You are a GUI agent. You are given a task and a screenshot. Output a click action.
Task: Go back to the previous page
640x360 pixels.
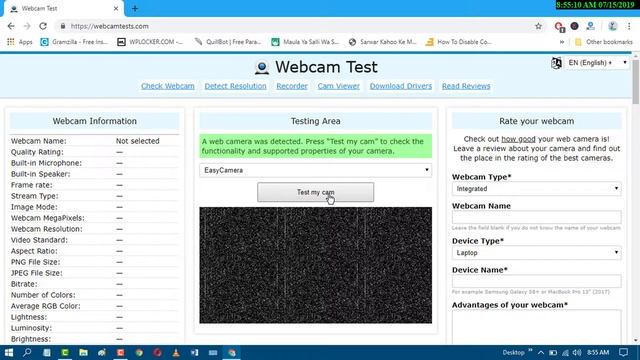tap(11, 26)
